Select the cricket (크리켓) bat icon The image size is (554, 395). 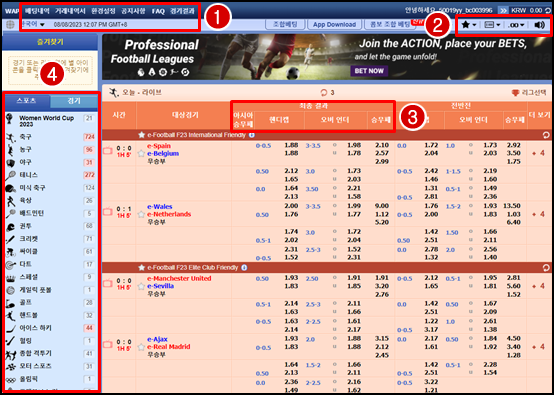point(11,239)
